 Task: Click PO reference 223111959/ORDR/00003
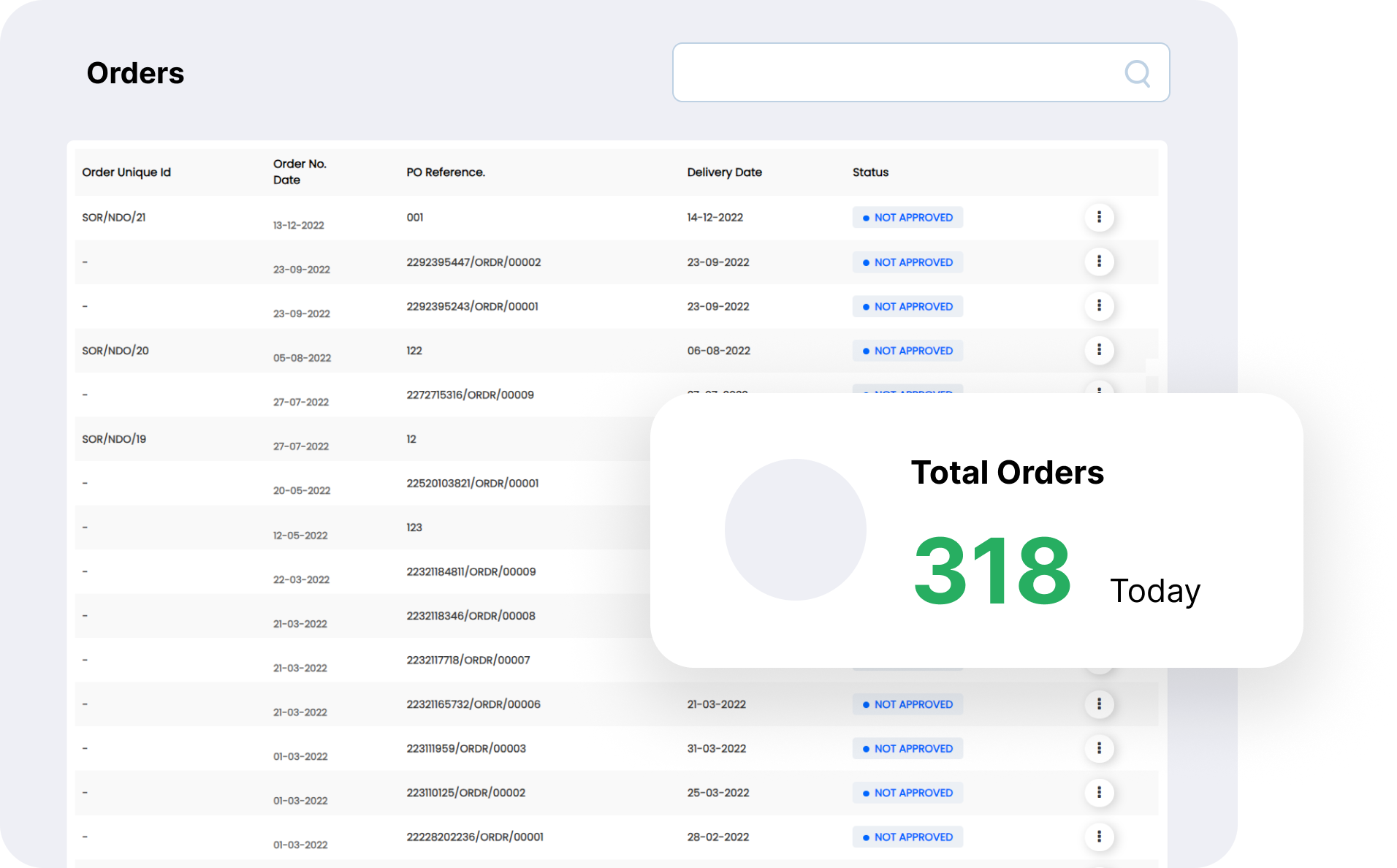point(466,748)
